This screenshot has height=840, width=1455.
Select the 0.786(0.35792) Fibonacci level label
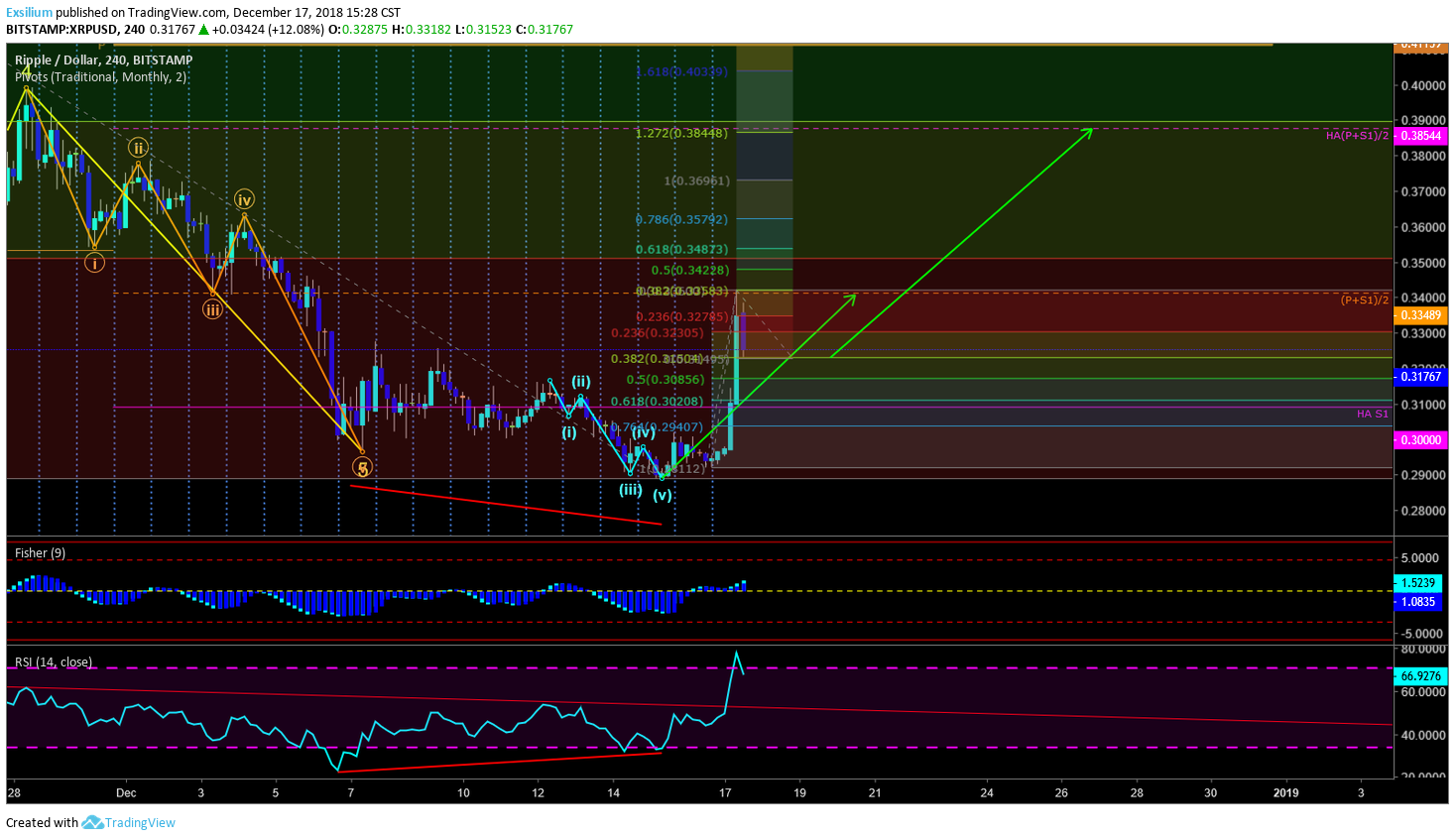click(x=681, y=219)
